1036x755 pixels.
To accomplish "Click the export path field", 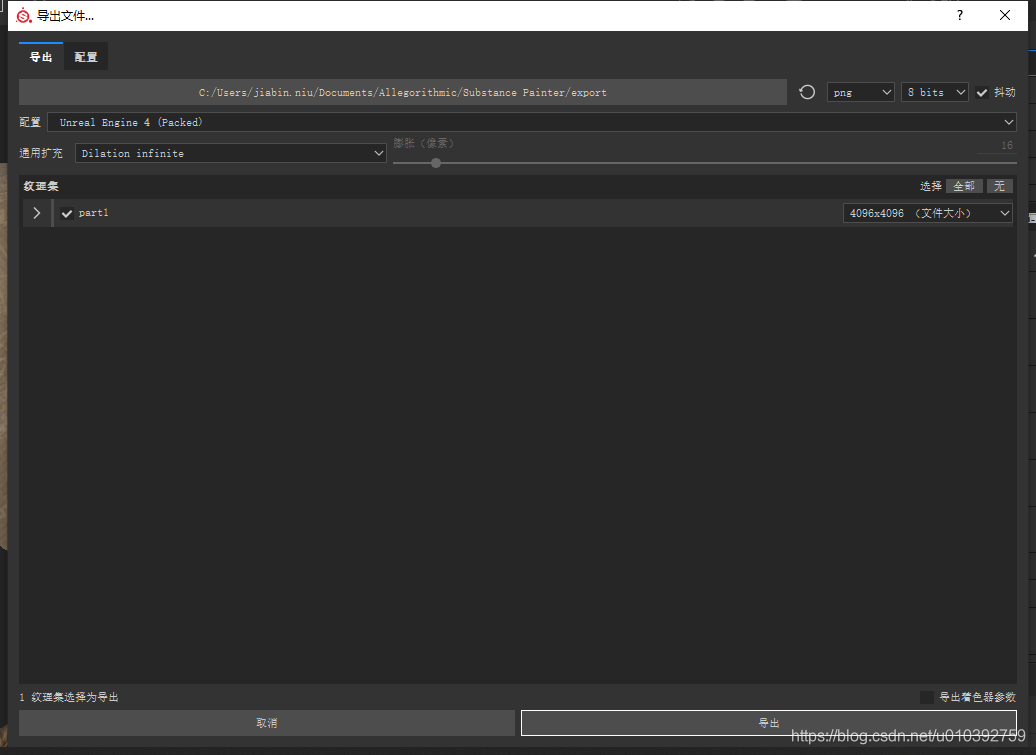I will (x=402, y=92).
